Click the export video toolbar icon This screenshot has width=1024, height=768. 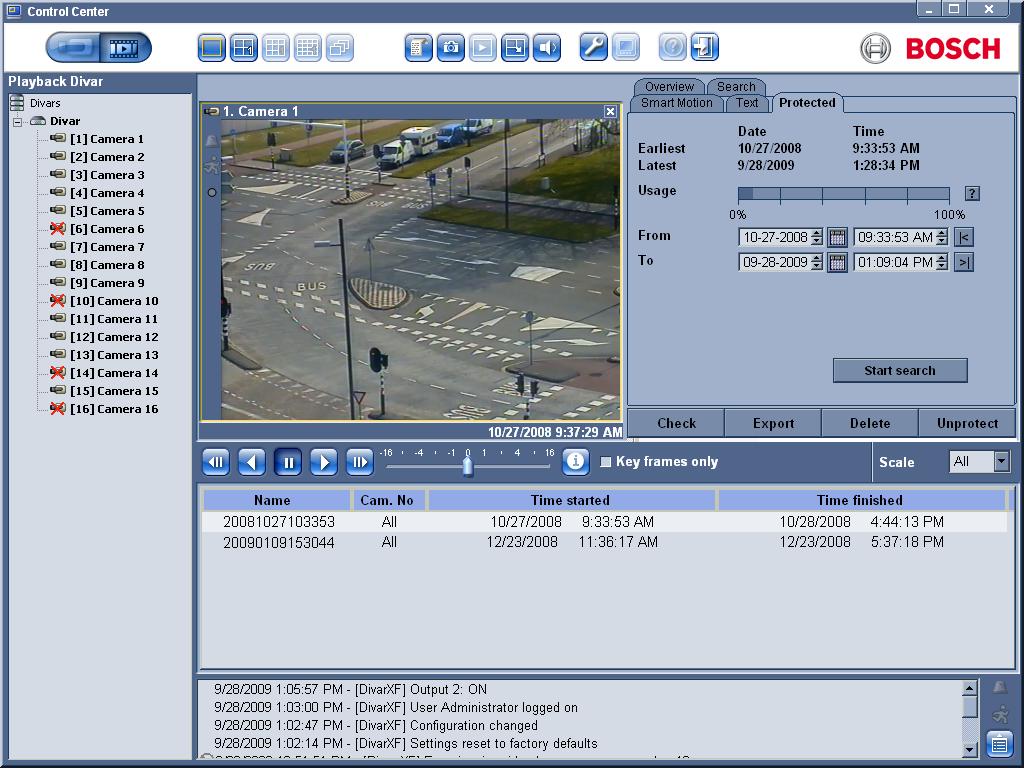515,48
